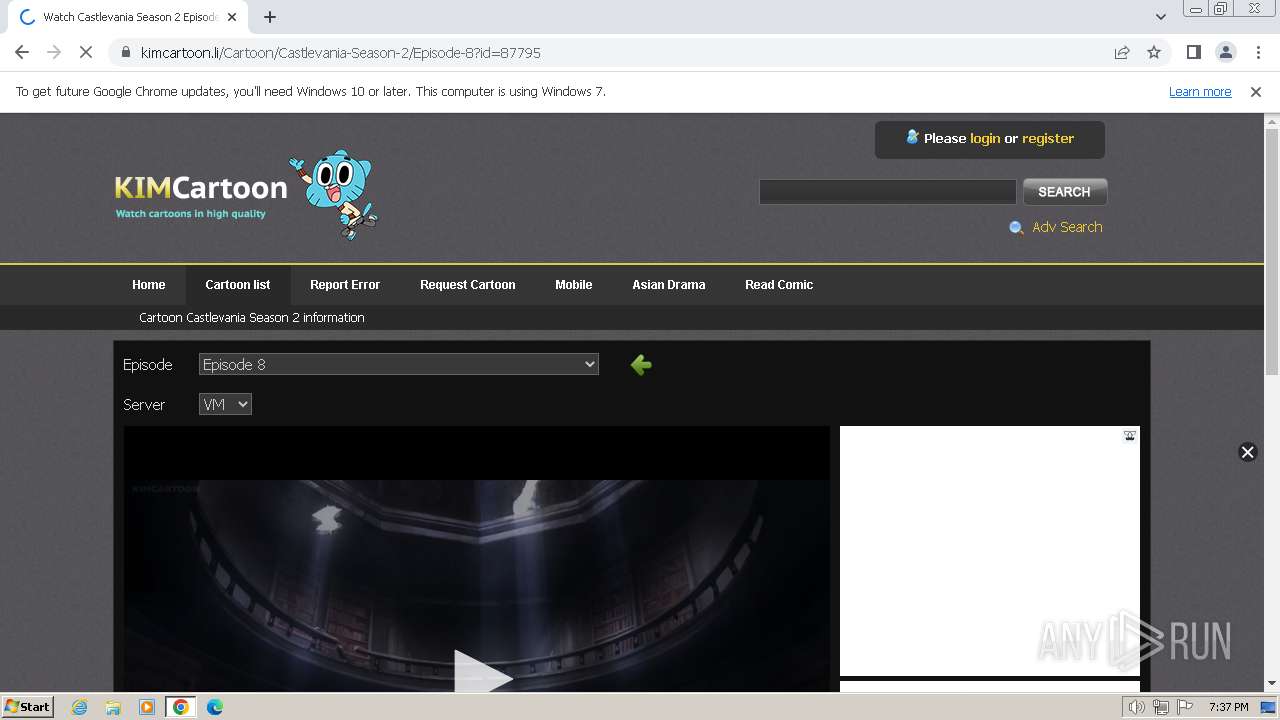The width and height of the screenshot is (1280, 720).
Task: Click the ad choices icon on banner
Action: pyautogui.click(x=1130, y=435)
